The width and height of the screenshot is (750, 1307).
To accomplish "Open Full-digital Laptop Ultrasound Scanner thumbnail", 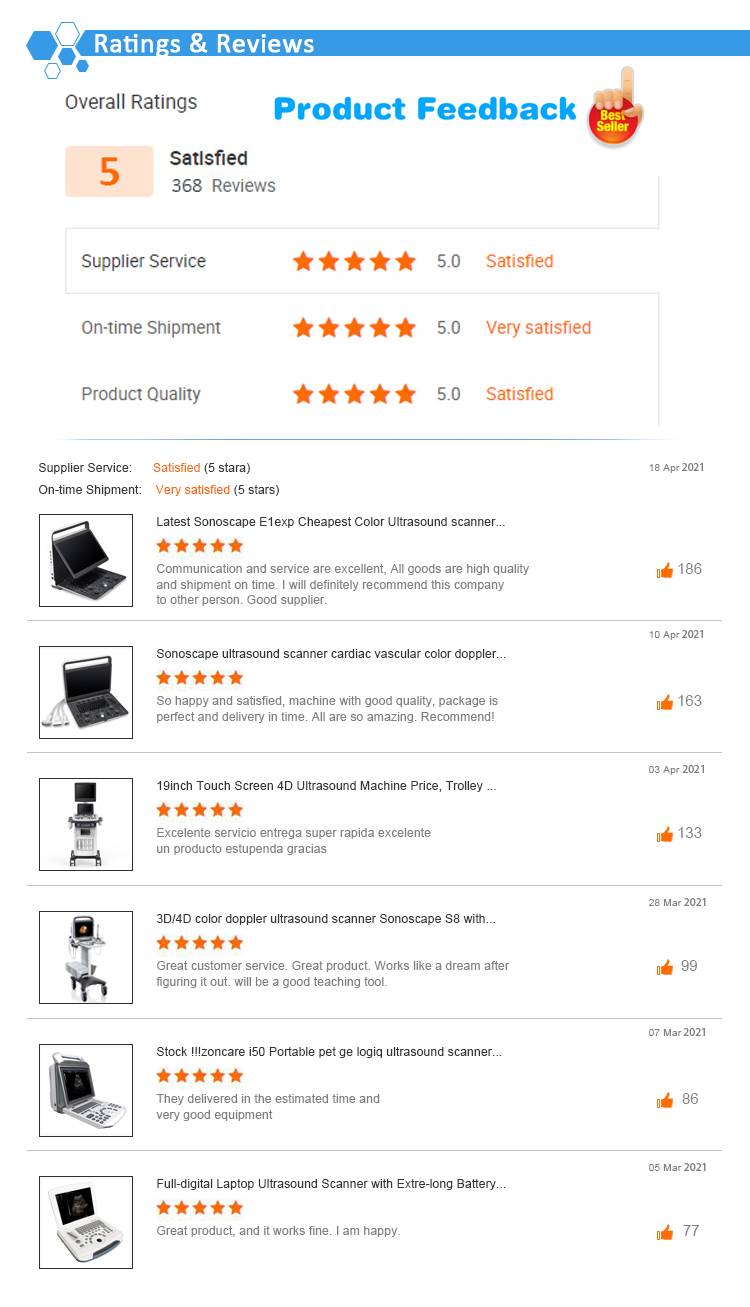I will pyautogui.click(x=86, y=1222).
